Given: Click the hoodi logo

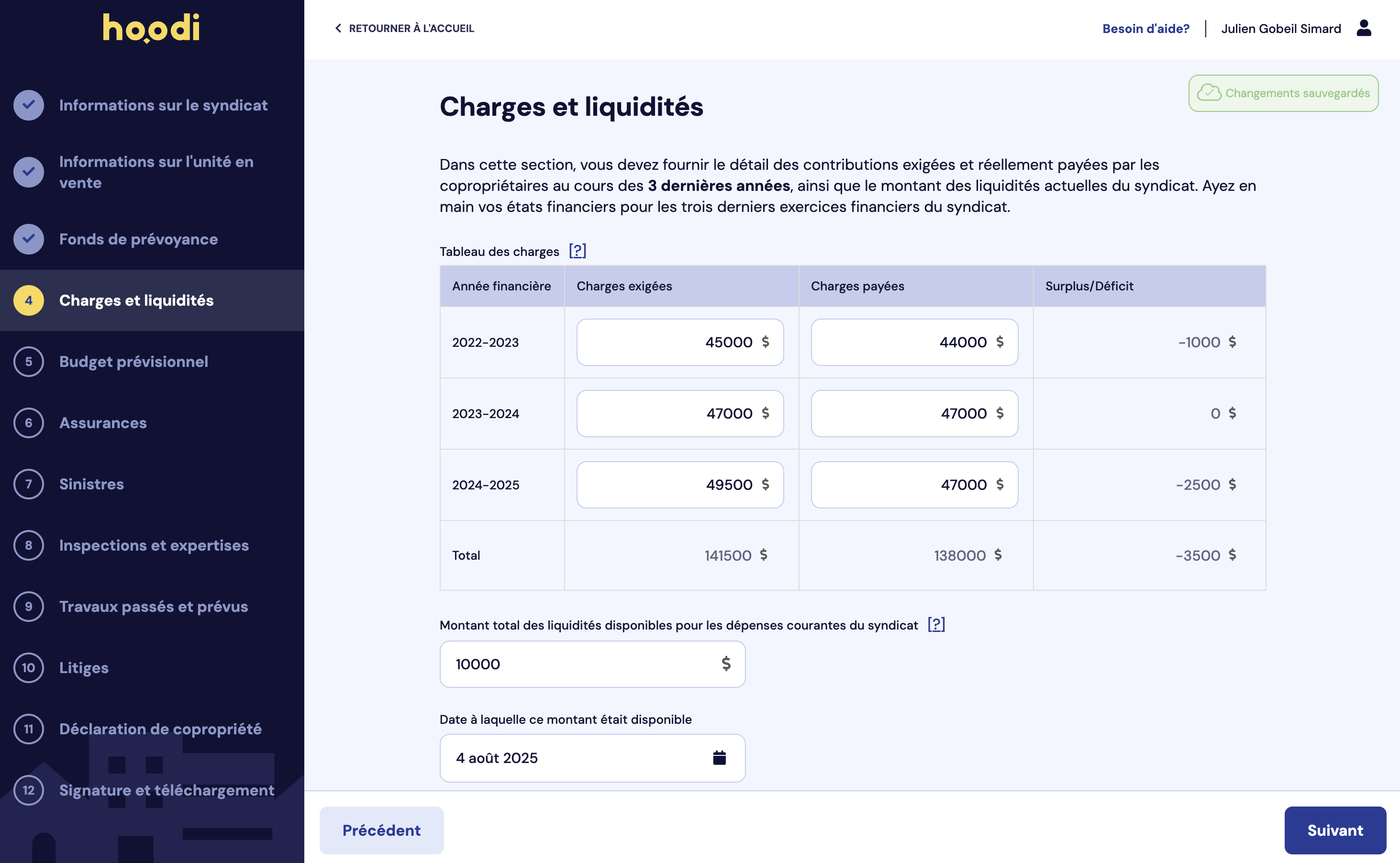Looking at the screenshot, I should coord(151,27).
